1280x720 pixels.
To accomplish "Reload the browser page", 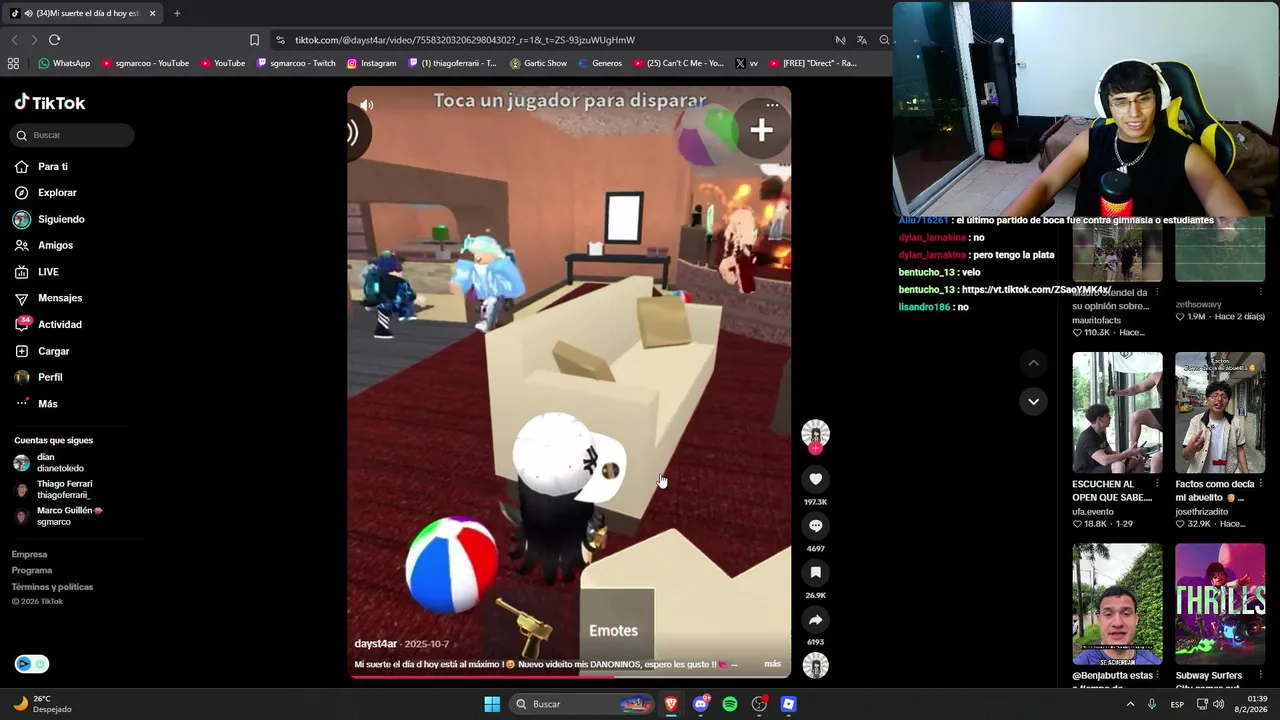I will (x=54, y=40).
